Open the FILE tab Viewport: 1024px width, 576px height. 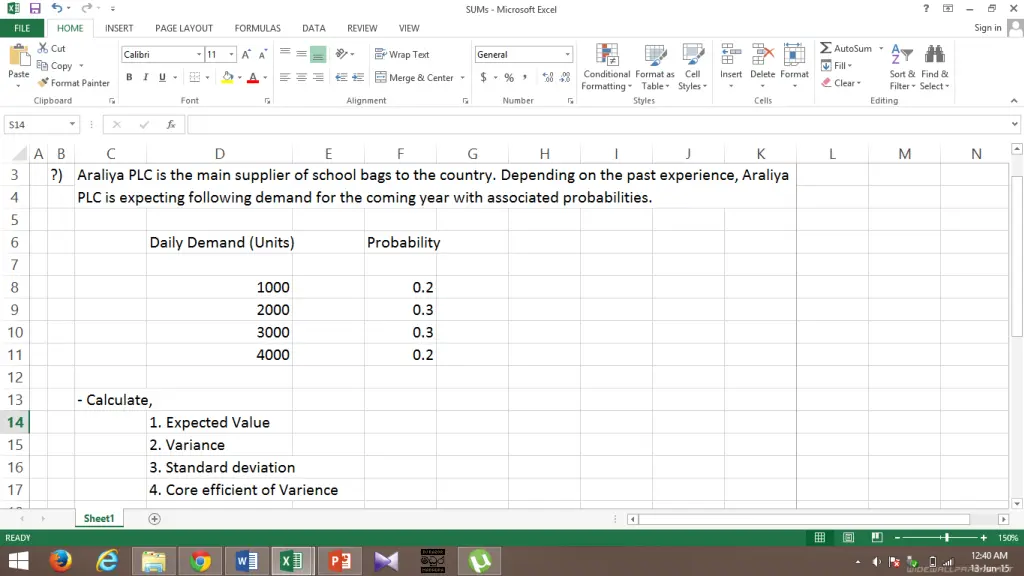(22, 28)
